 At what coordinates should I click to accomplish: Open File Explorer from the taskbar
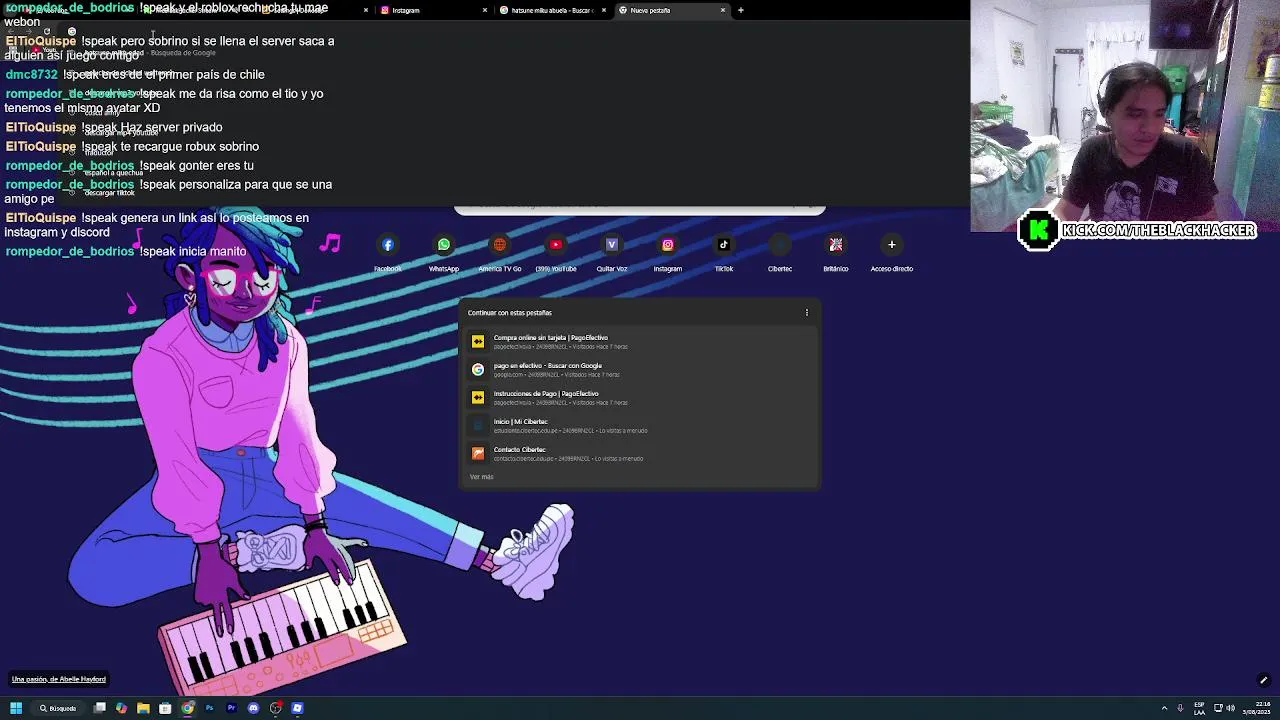[143, 708]
